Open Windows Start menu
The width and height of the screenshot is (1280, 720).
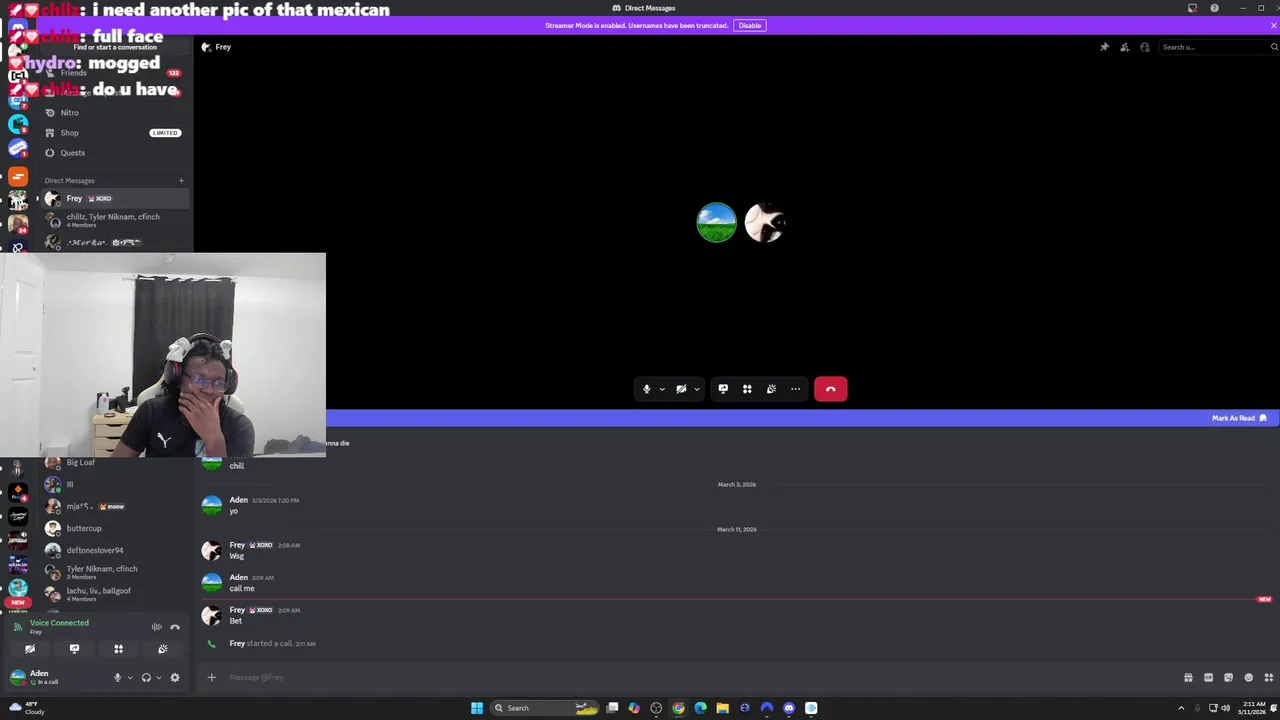tap(477, 708)
